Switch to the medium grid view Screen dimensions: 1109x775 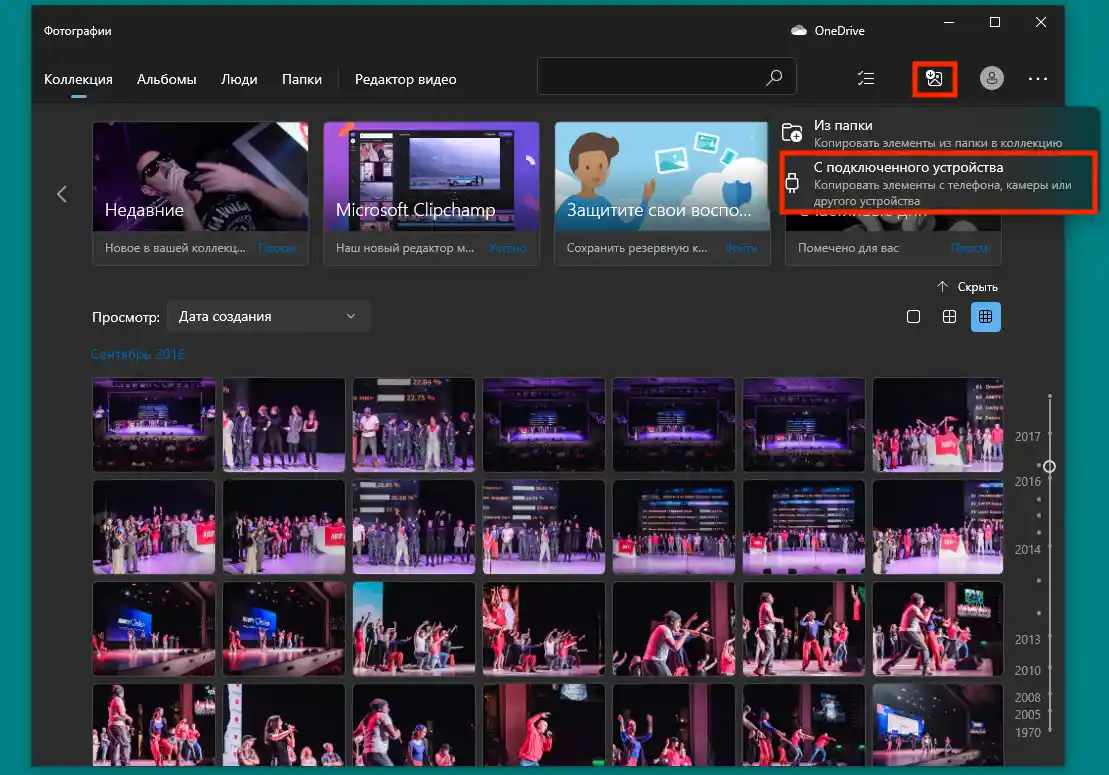(949, 317)
